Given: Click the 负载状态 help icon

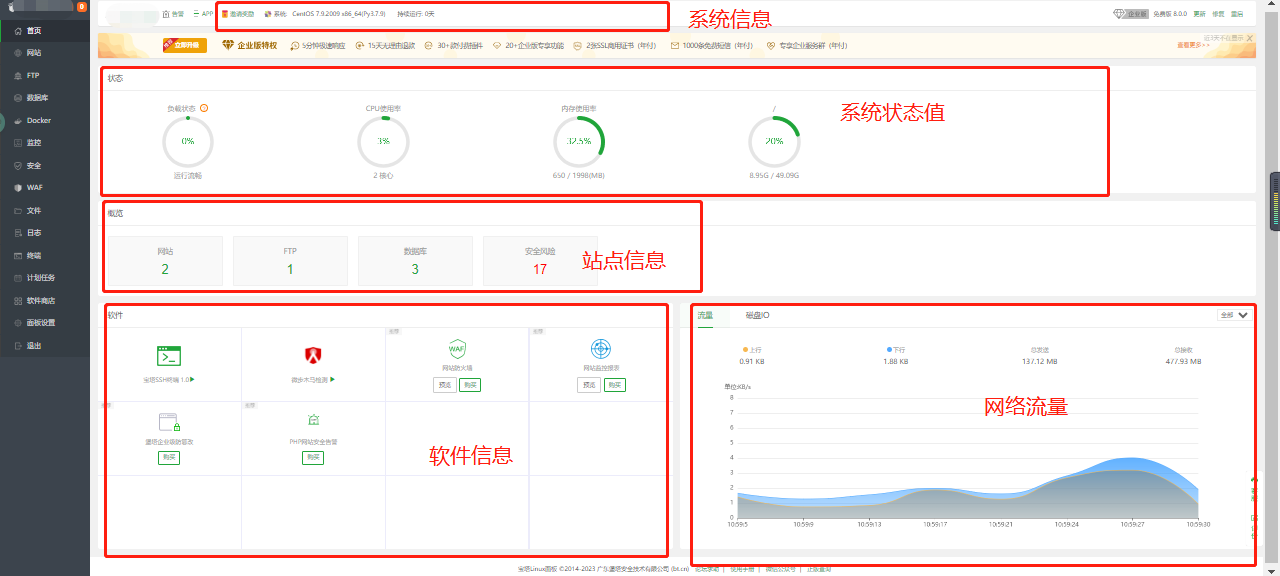Looking at the screenshot, I should [204, 107].
